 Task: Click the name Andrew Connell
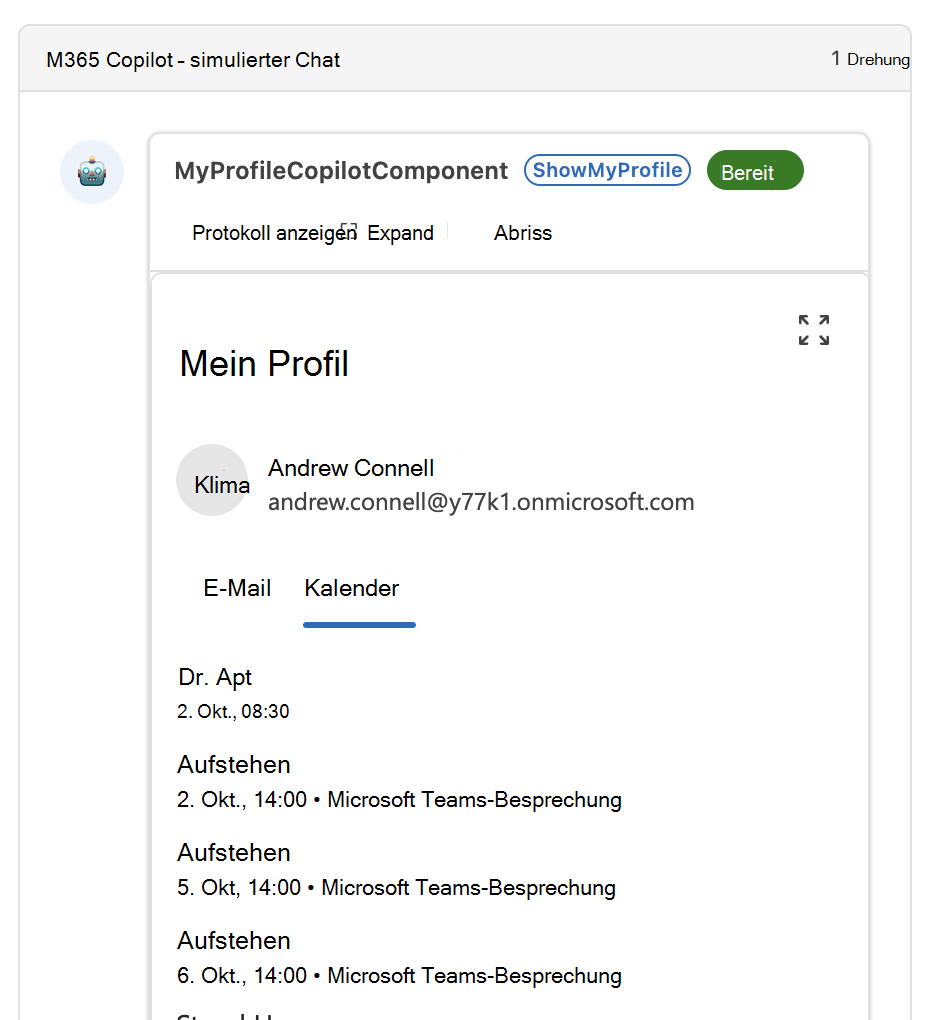click(x=351, y=468)
